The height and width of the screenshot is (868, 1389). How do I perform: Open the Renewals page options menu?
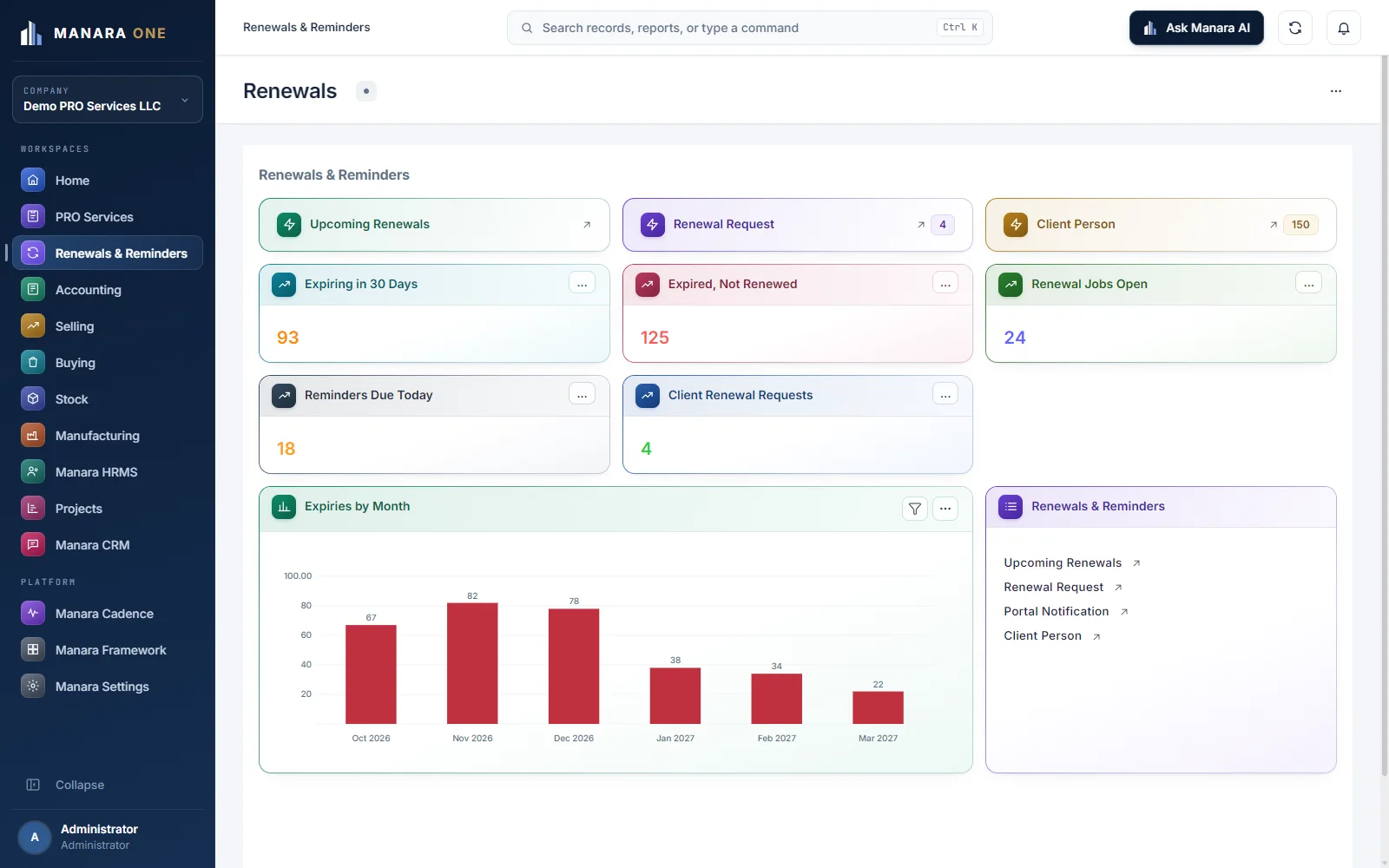1336,91
